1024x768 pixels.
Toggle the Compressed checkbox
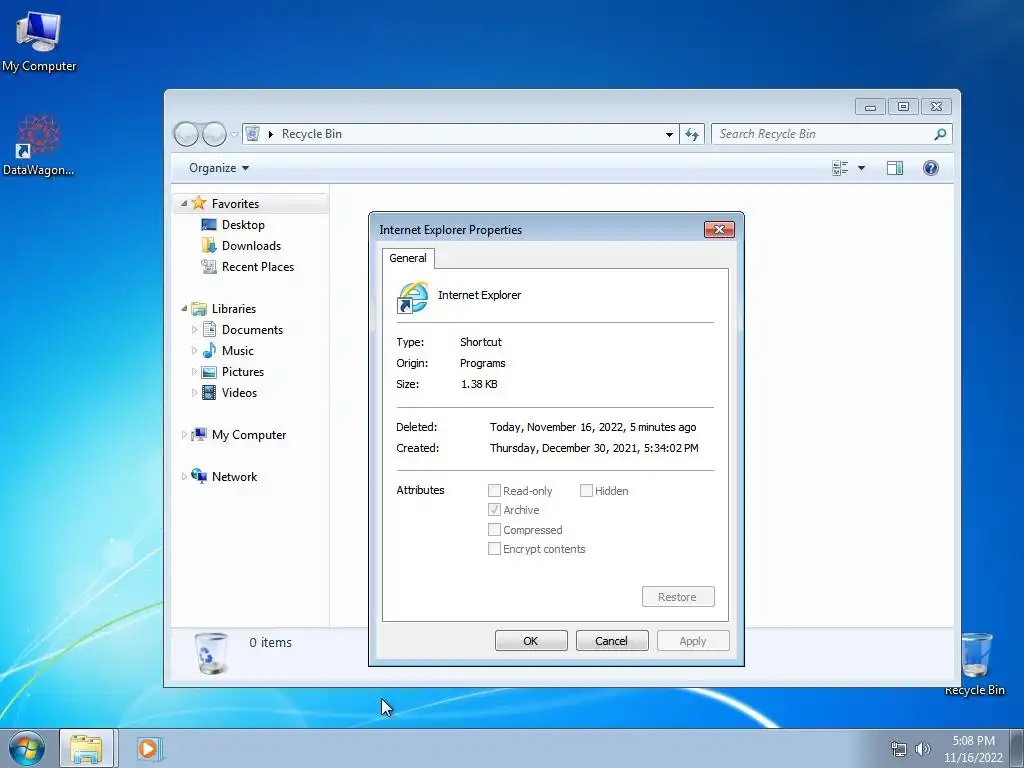pos(494,529)
